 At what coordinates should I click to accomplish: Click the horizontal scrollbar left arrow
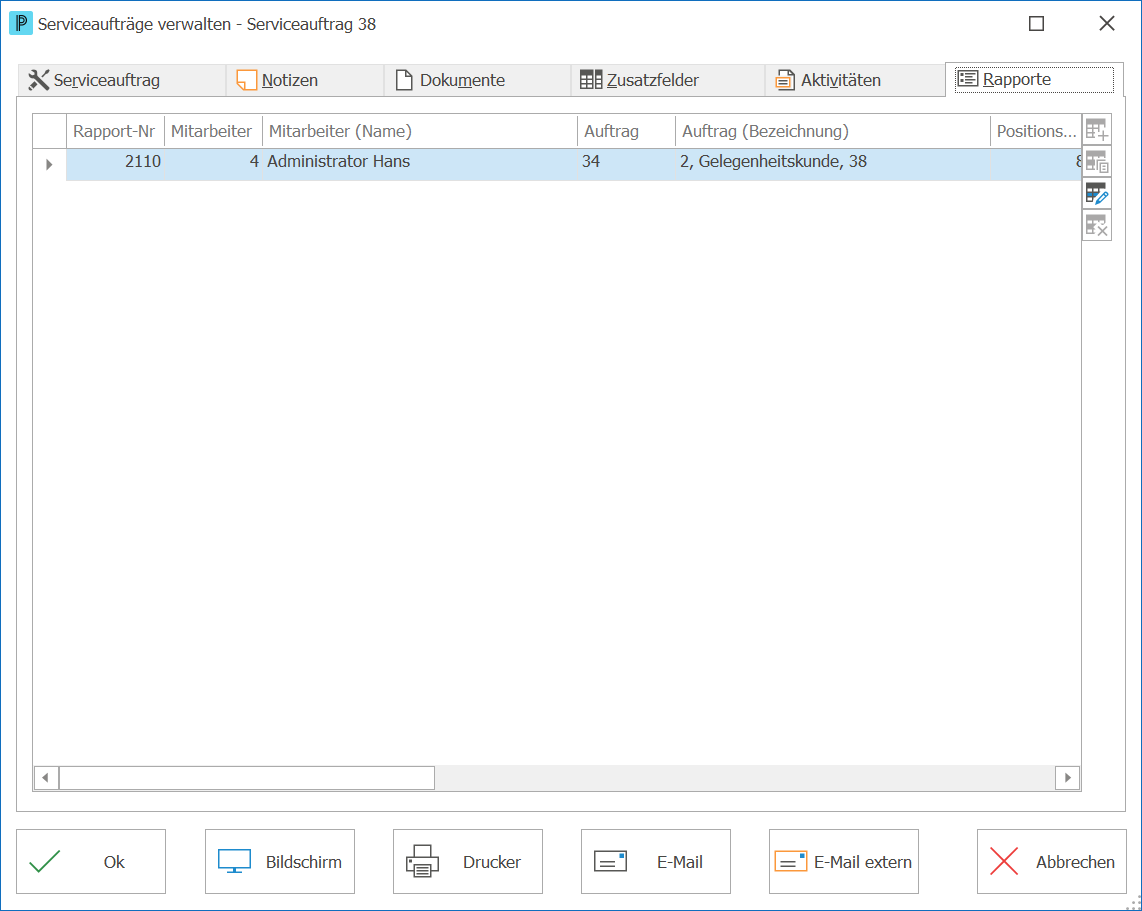tap(46, 778)
